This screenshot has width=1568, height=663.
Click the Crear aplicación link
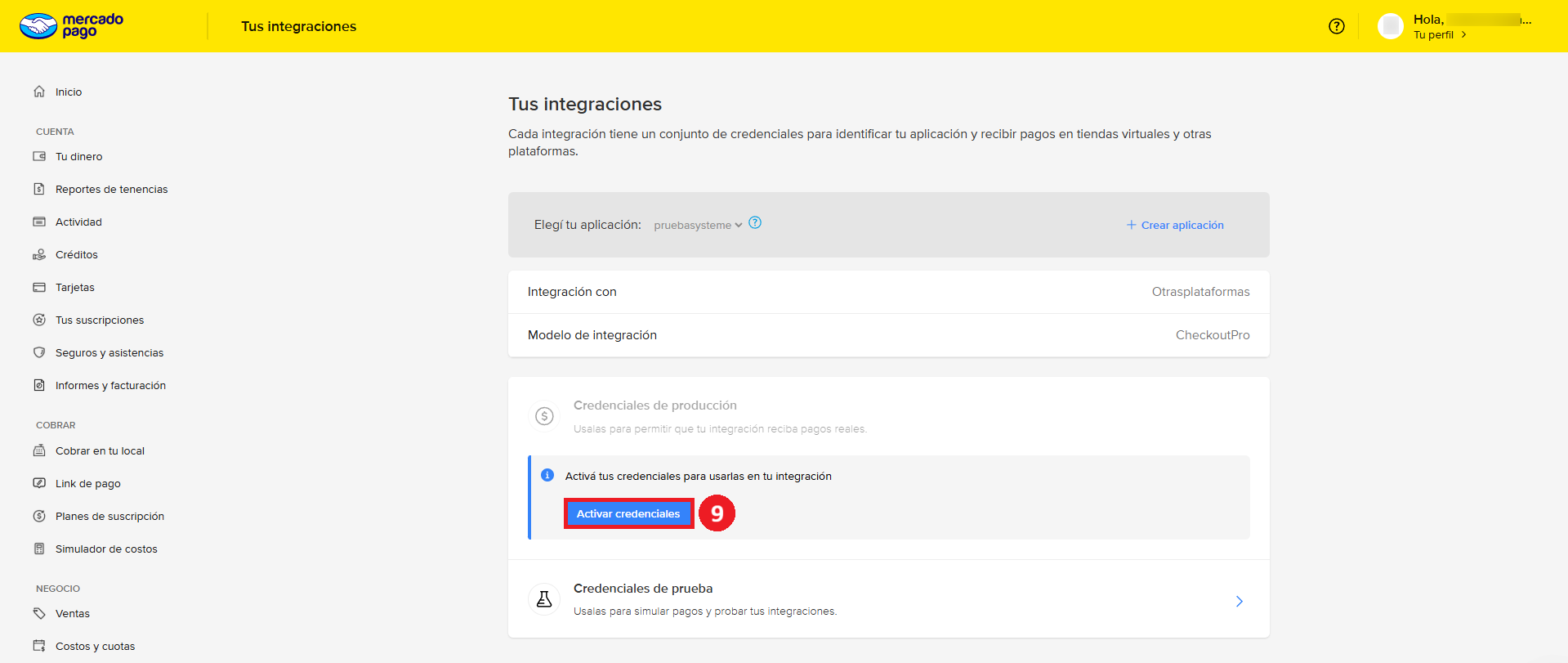(1182, 225)
